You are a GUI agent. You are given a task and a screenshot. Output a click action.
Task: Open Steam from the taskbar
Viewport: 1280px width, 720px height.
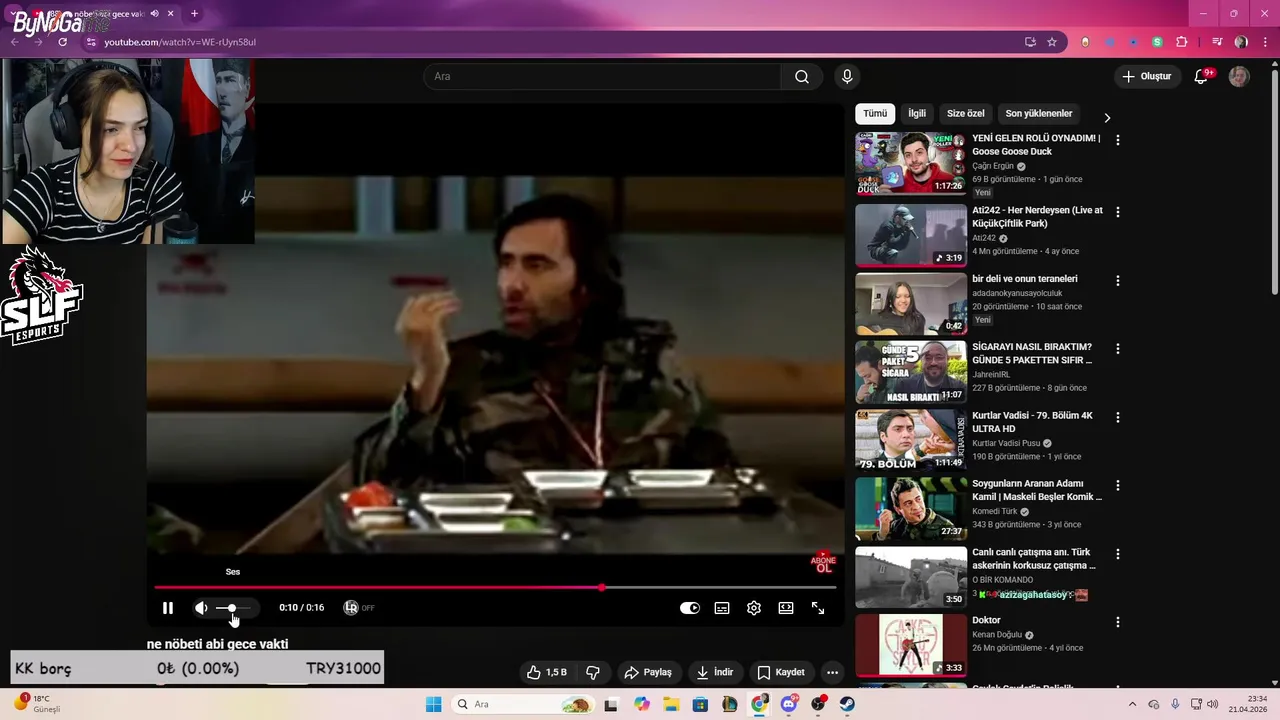pos(847,704)
